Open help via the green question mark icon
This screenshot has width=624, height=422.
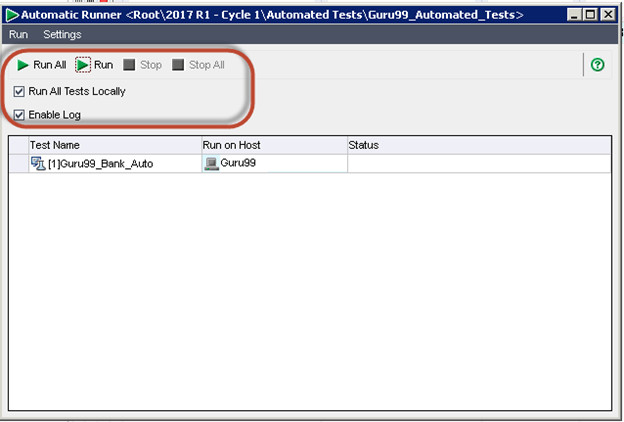pos(598,65)
